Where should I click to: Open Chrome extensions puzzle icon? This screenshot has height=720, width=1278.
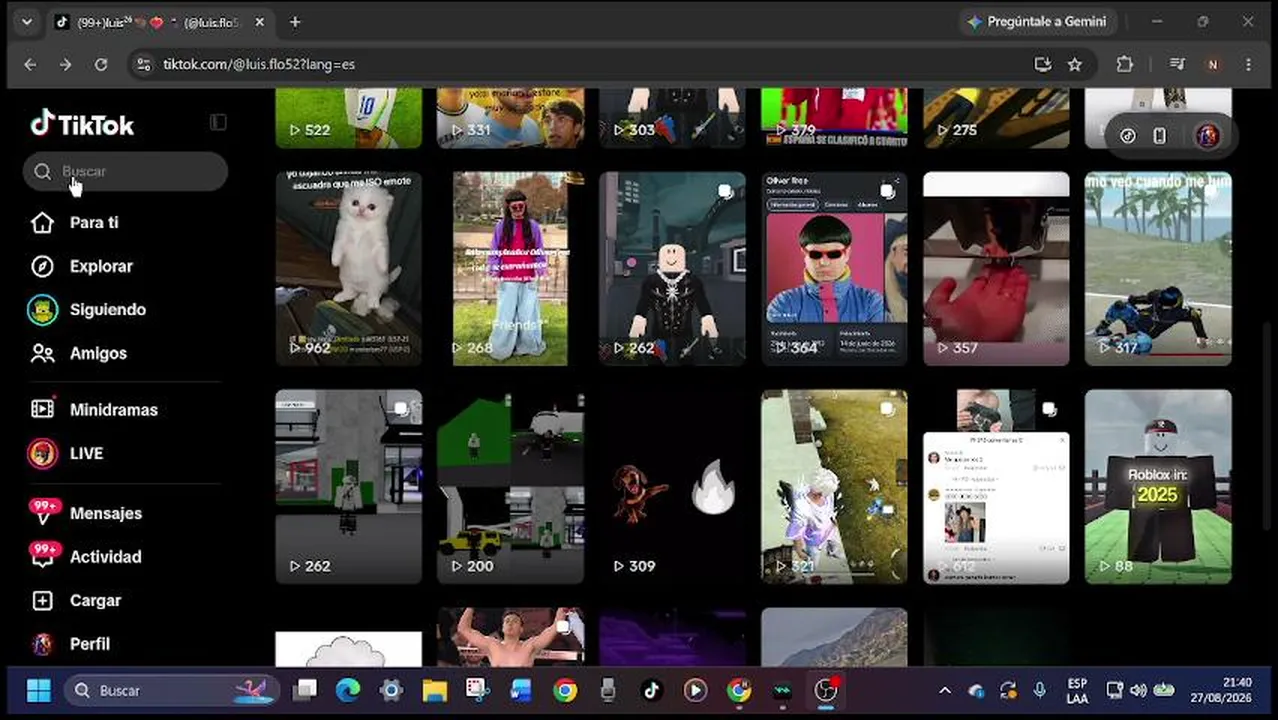coord(1125,64)
